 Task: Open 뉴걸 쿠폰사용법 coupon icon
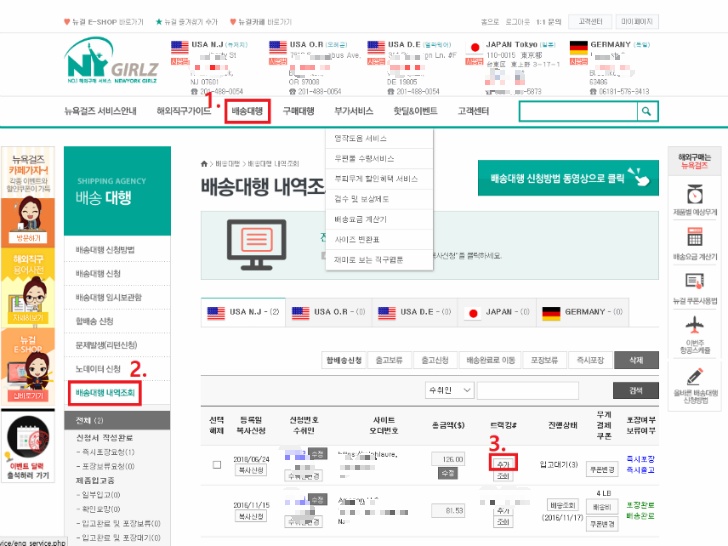(695, 281)
